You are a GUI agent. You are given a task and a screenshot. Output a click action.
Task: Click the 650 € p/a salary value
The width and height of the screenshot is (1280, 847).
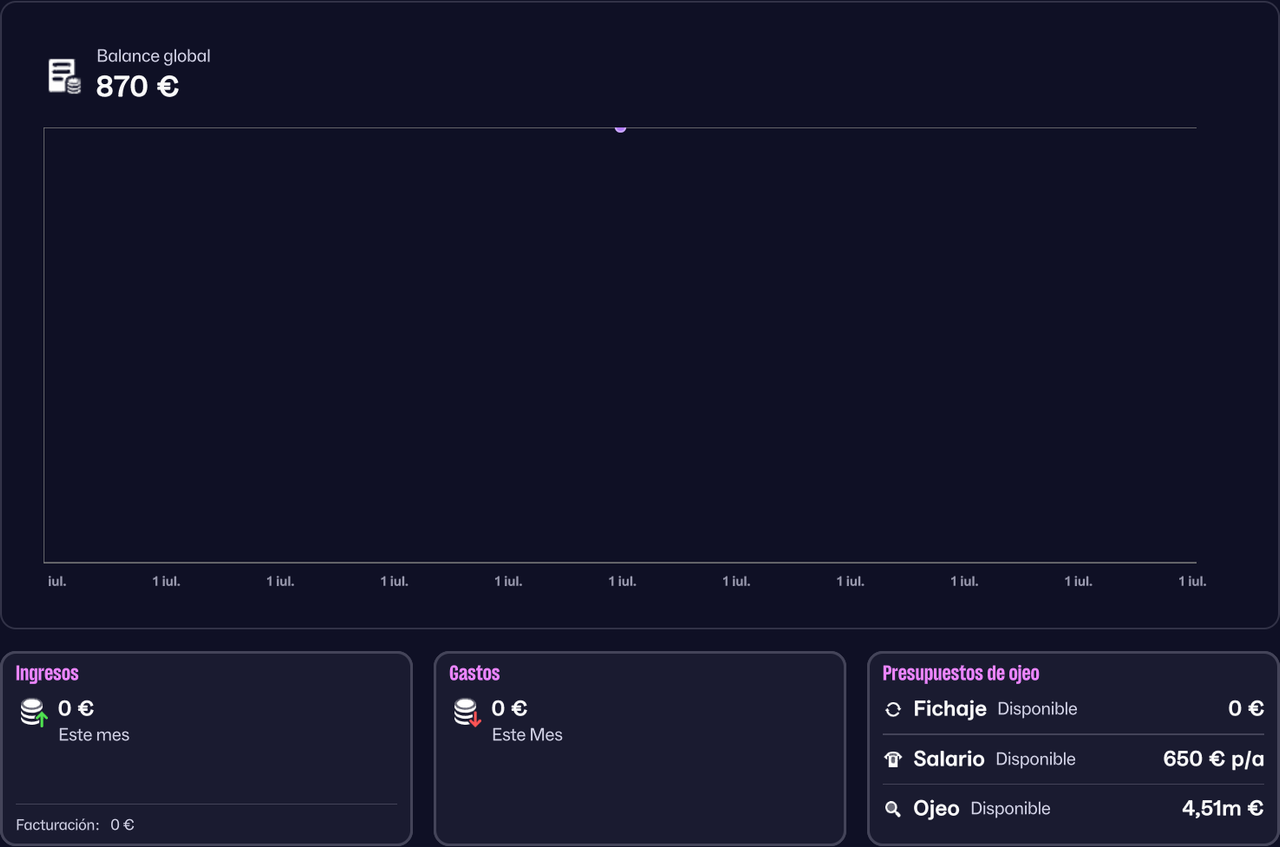1214,759
